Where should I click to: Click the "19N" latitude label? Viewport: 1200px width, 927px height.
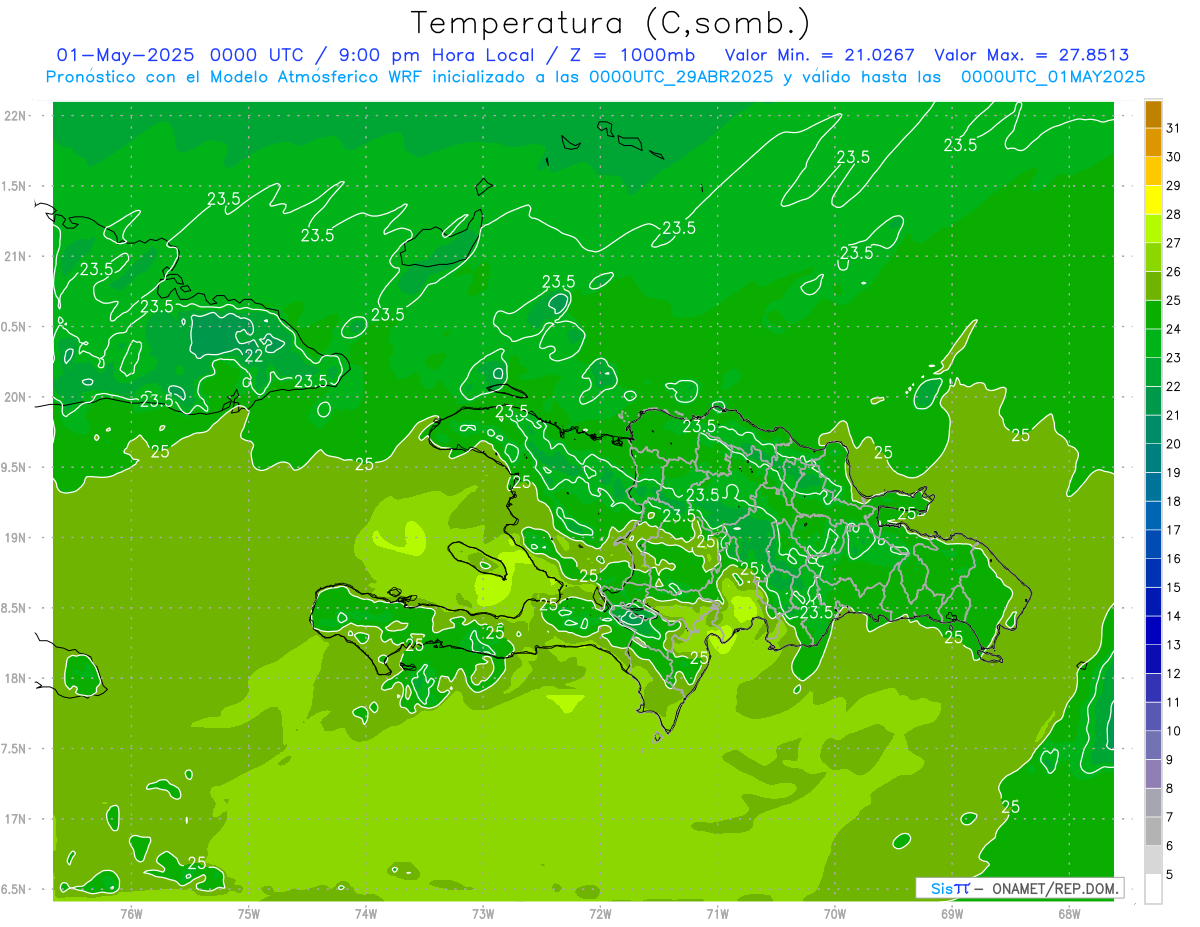[x=16, y=538]
